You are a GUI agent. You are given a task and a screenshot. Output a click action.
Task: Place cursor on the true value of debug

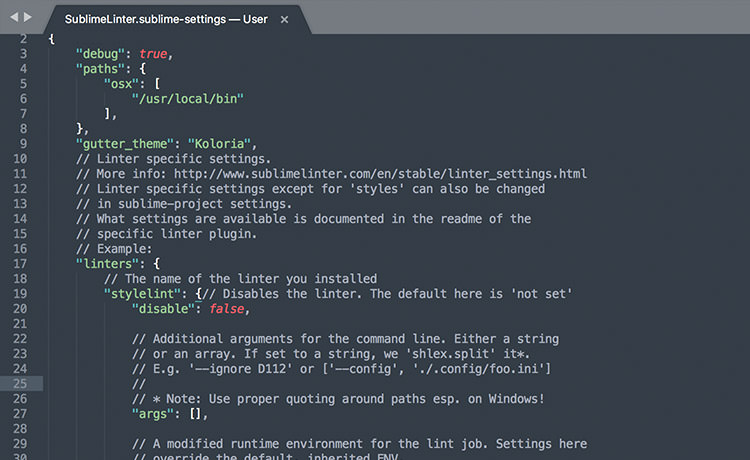click(153, 54)
